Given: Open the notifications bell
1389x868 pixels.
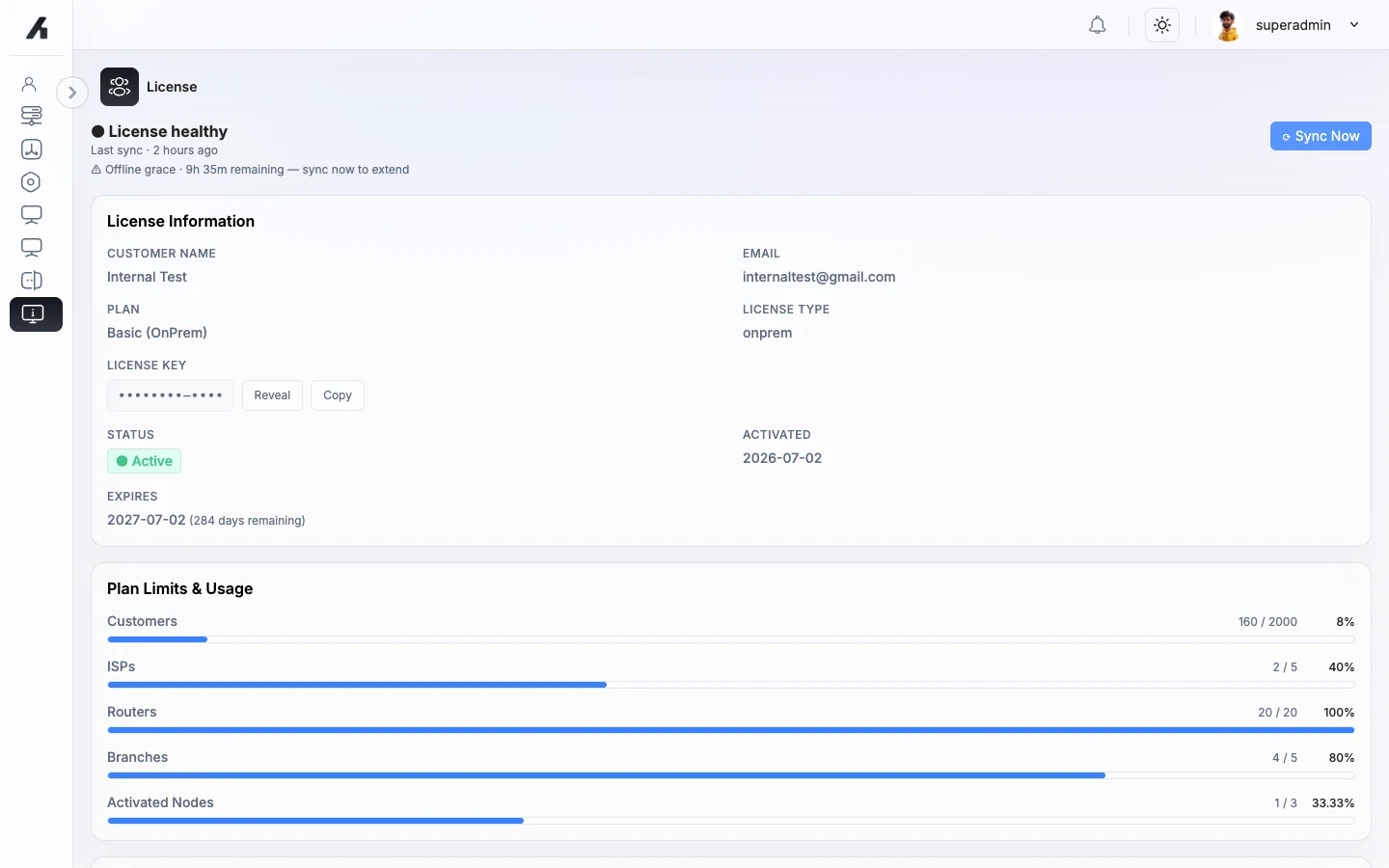Looking at the screenshot, I should click(x=1097, y=25).
